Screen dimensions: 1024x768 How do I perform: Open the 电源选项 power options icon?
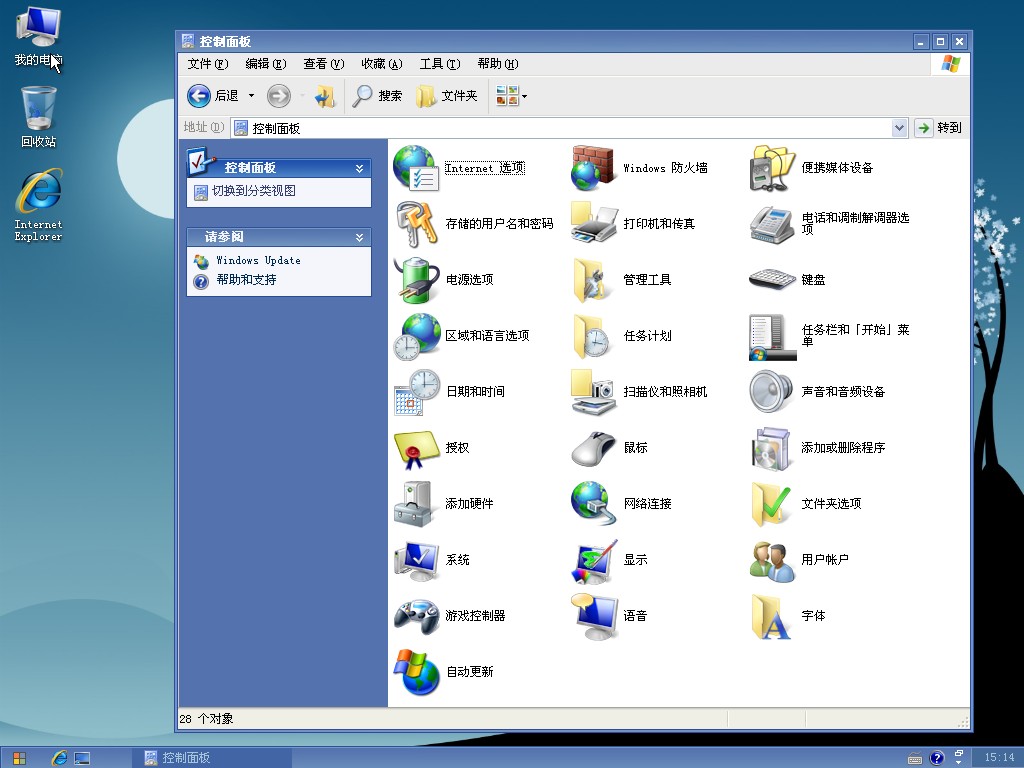(416, 280)
